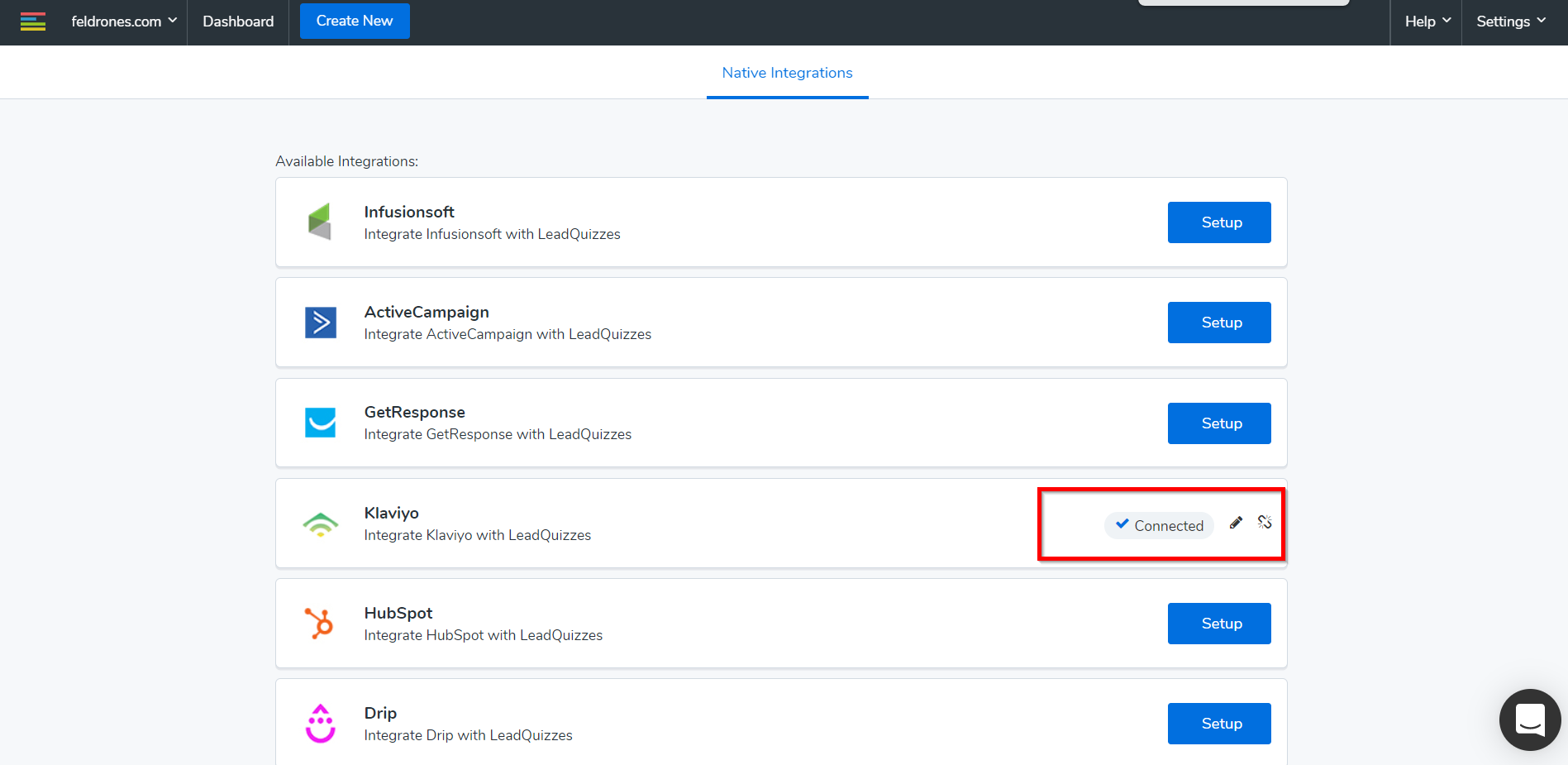
Task: Click the Klaviyo integration title
Action: tap(391, 513)
